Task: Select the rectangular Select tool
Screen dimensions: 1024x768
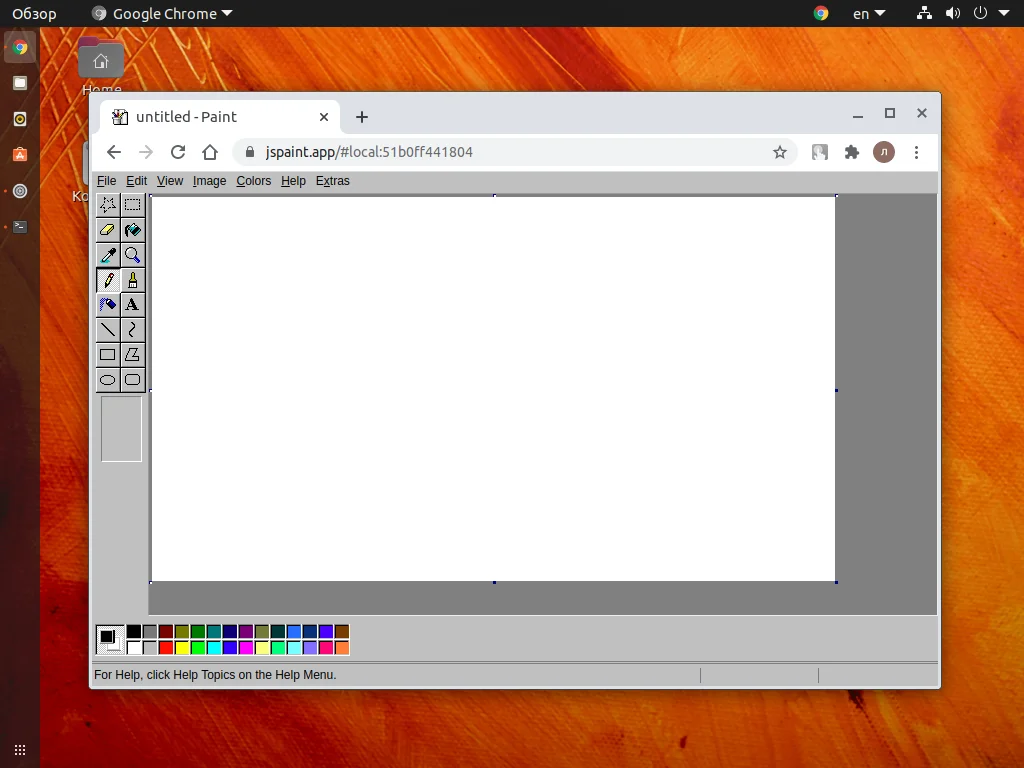Action: click(132, 204)
